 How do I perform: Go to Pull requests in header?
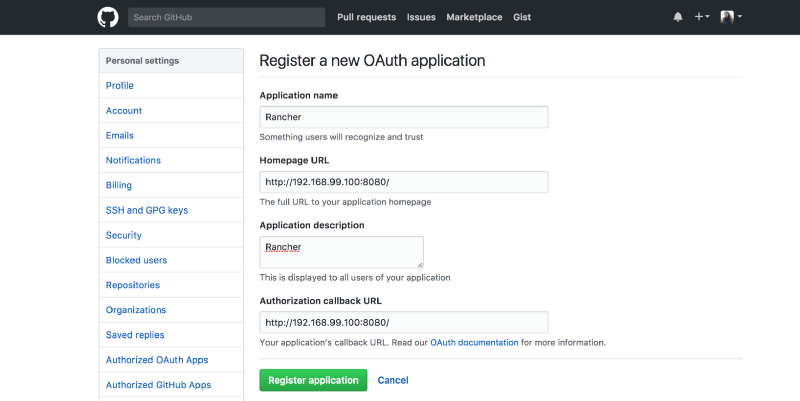367,17
